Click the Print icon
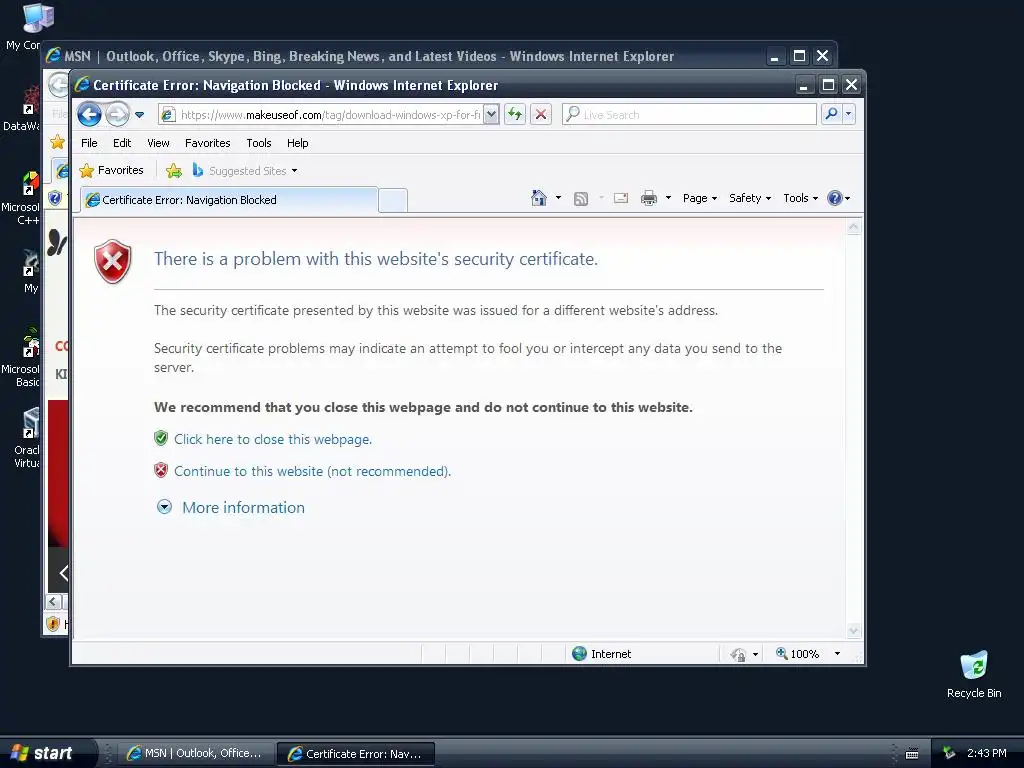This screenshot has width=1024, height=768. [x=648, y=198]
